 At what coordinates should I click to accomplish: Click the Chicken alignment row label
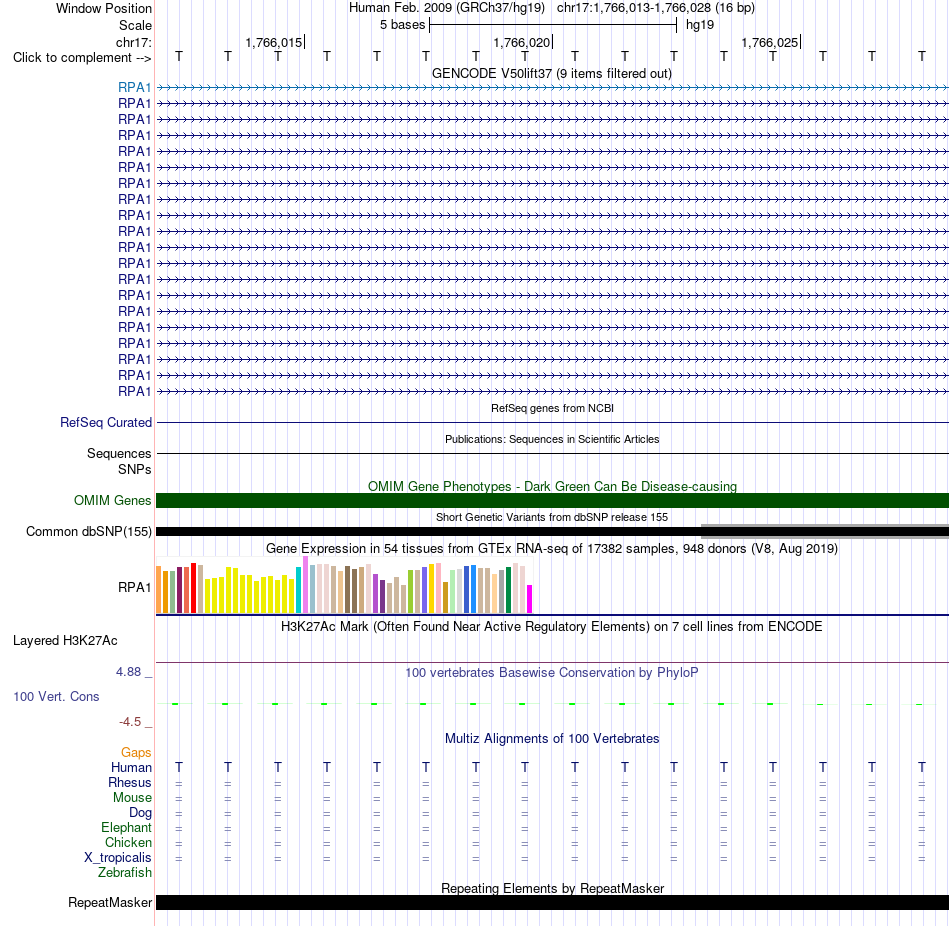128,842
